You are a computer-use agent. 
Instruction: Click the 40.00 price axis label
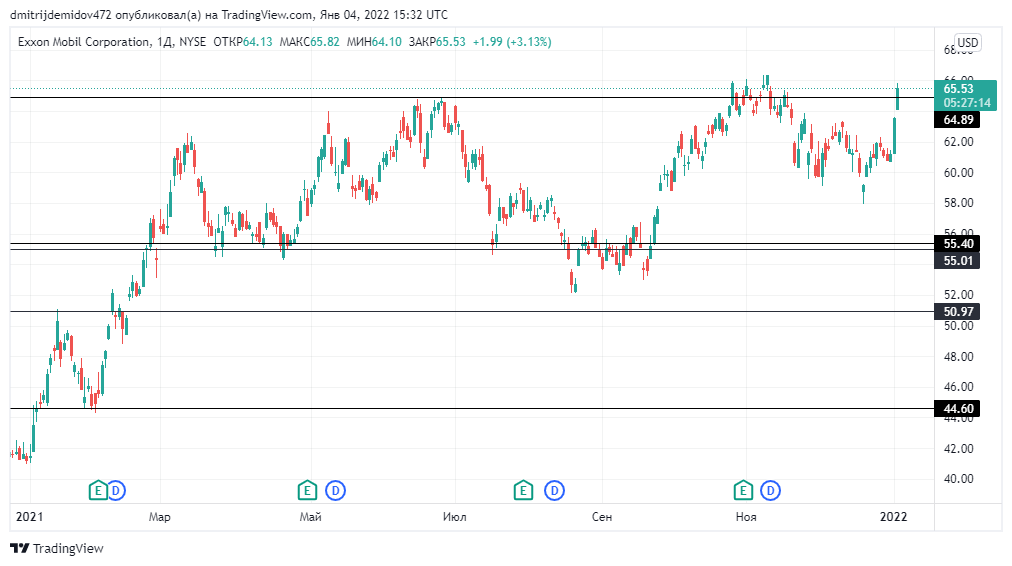958,479
